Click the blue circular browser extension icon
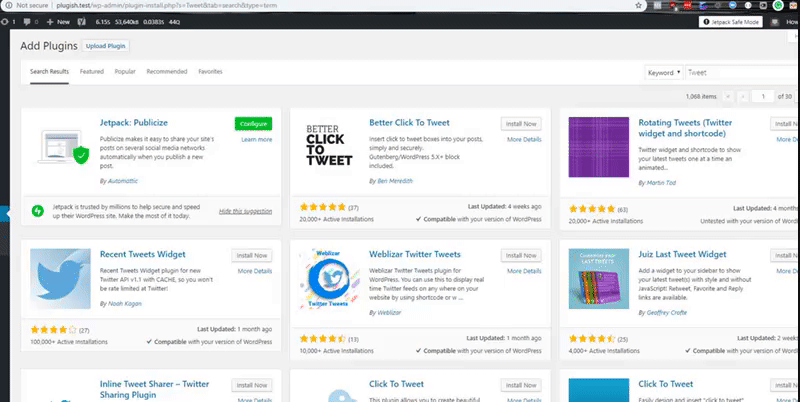 [733, 6]
